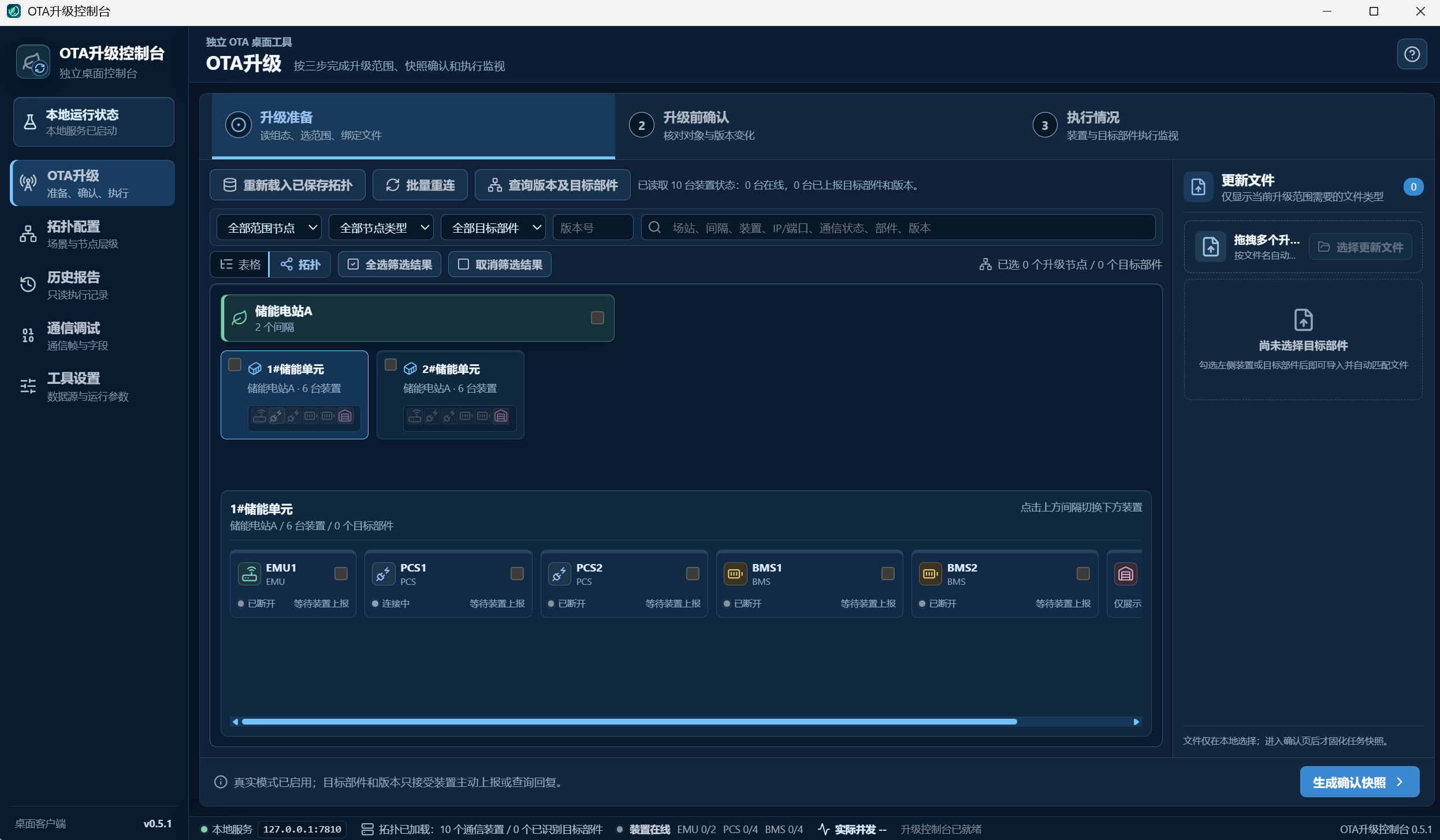Open the 升级准备 step tab
The image size is (1440, 840).
(414, 126)
